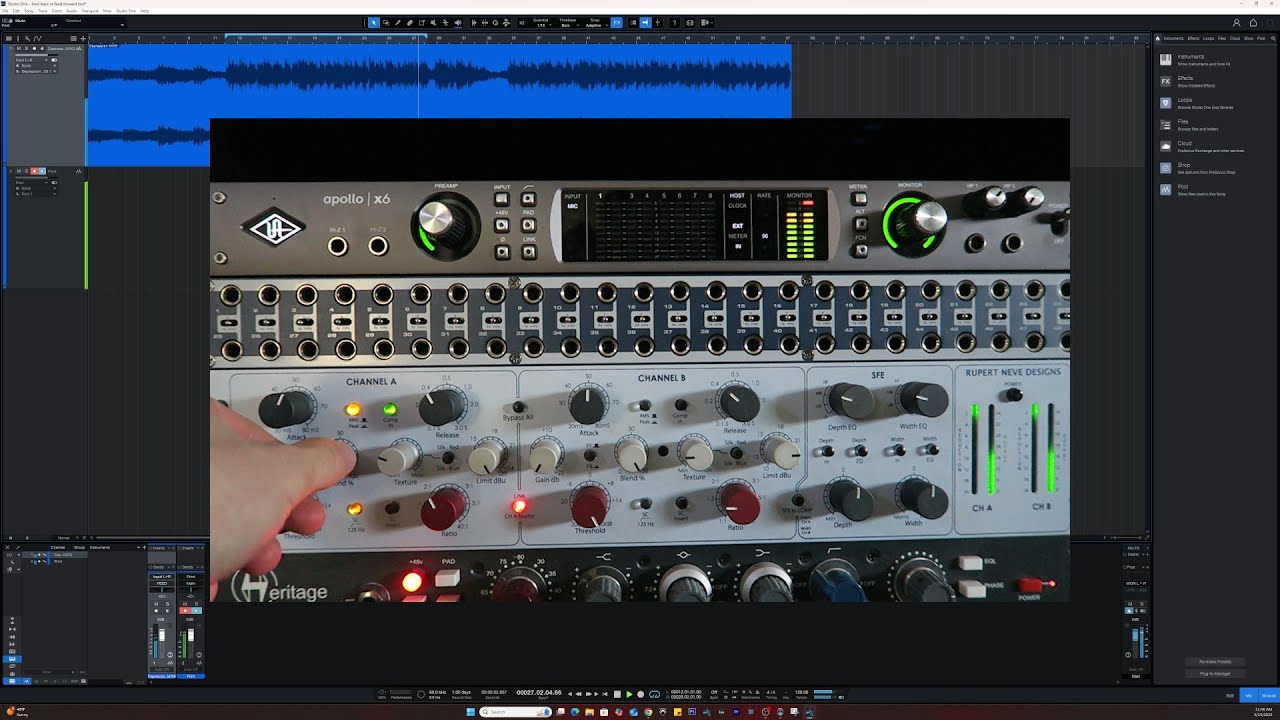The height and width of the screenshot is (720, 1280).
Task: Click the Instruments icon in browser home
Action: 1166,59
